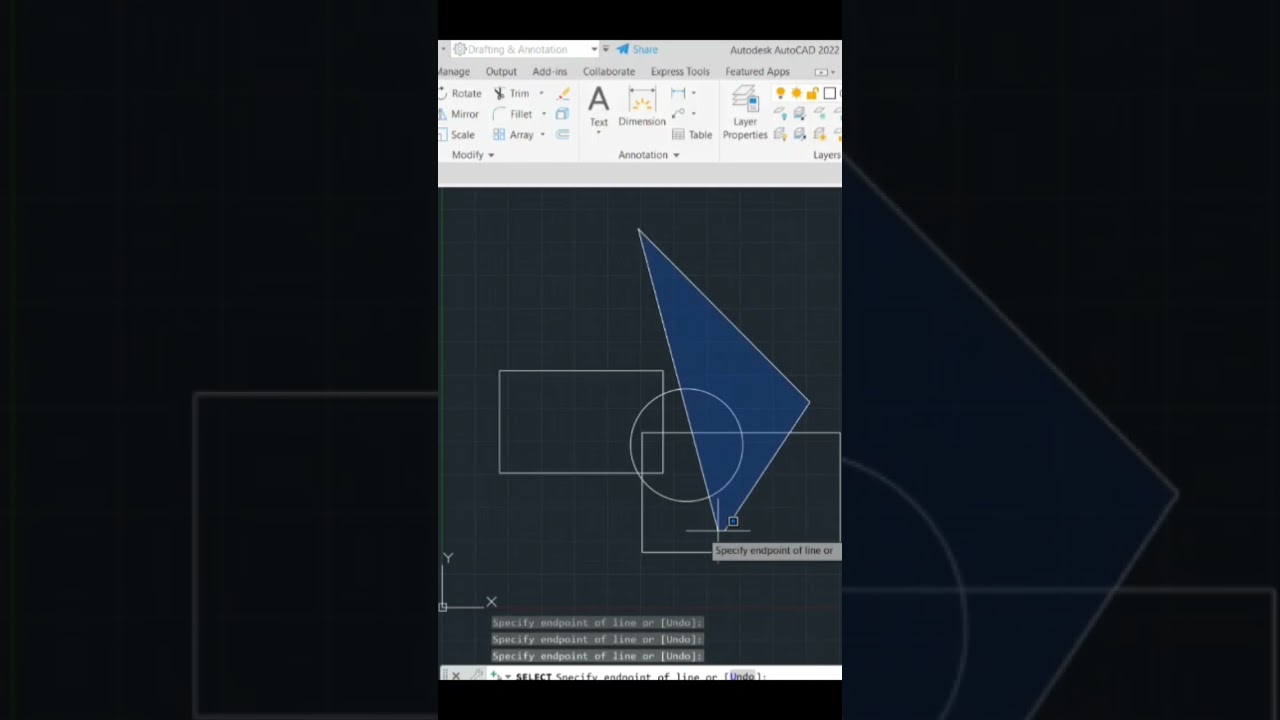Image resolution: width=1280 pixels, height=720 pixels.
Task: Click the workspace gear icon
Action: pos(460,49)
